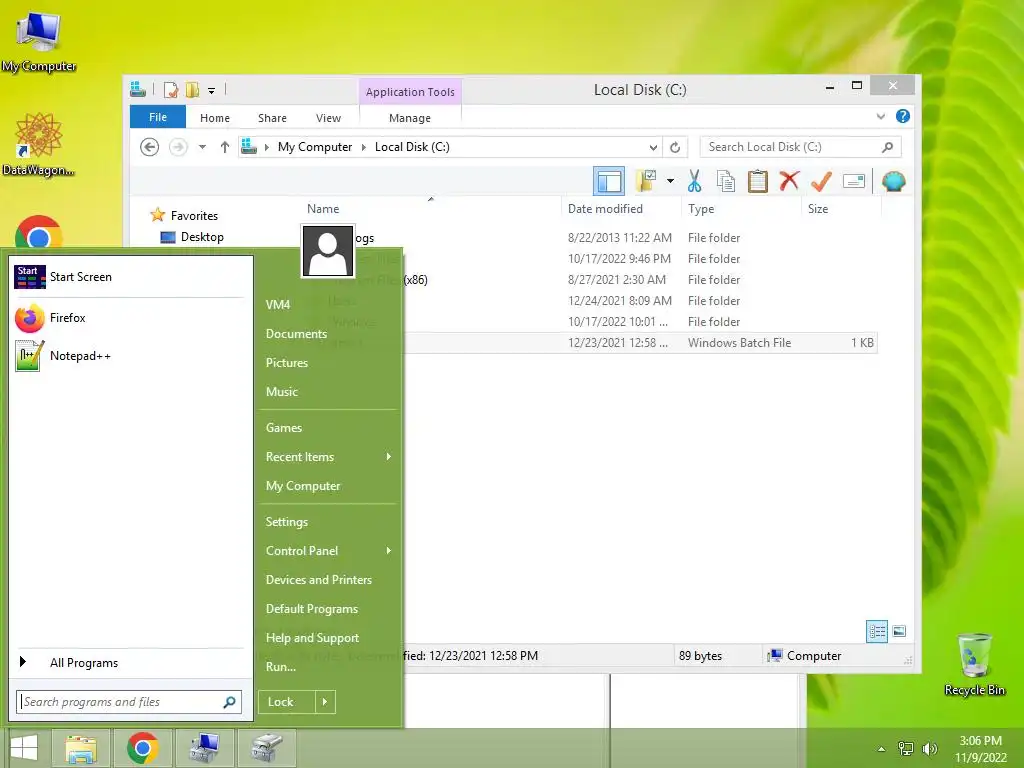Image resolution: width=1024 pixels, height=768 pixels.
Task: Toggle the navigation pane layout icon
Action: [609, 181]
